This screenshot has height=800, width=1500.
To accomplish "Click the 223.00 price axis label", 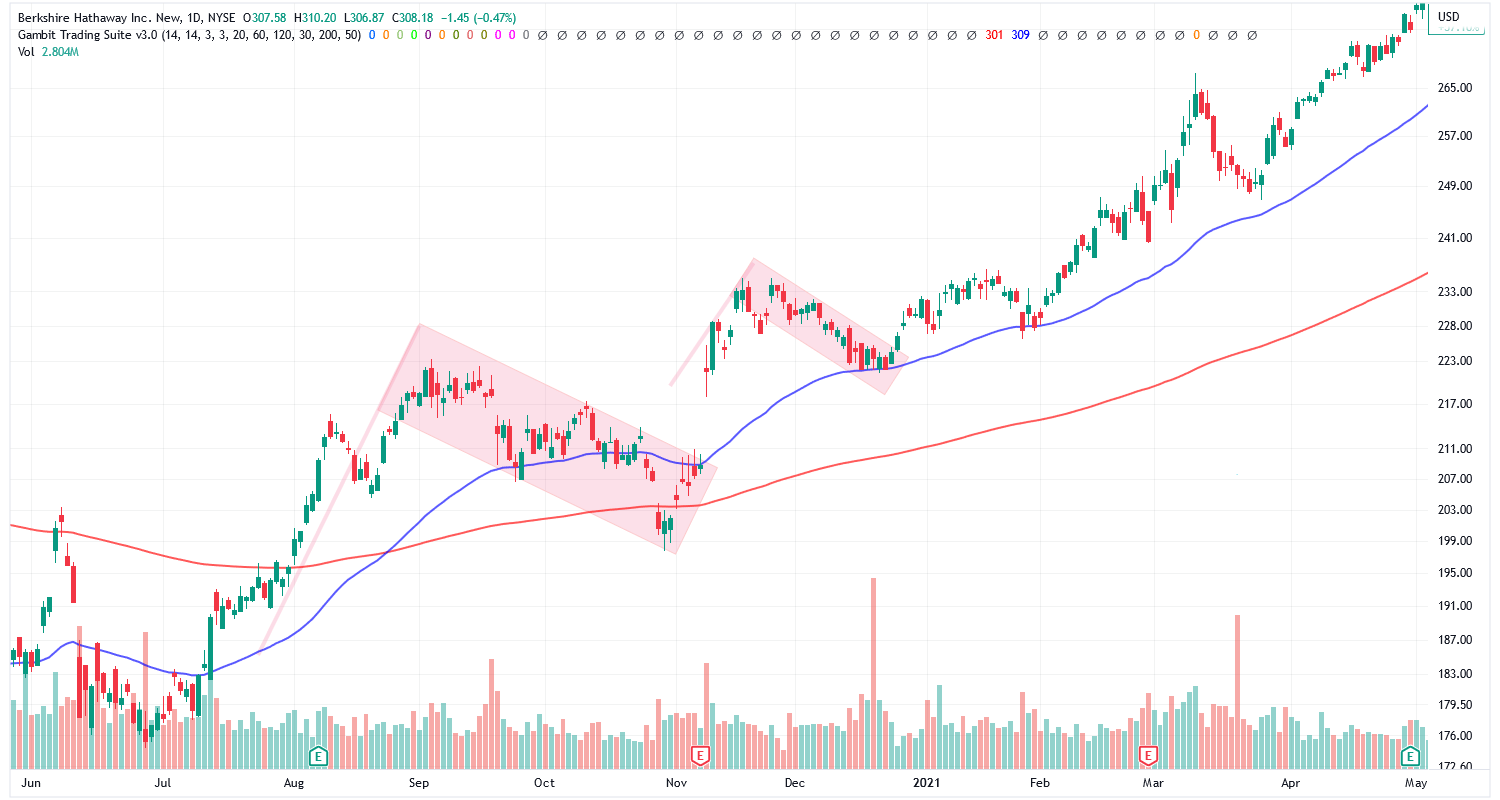I will point(1453,361).
